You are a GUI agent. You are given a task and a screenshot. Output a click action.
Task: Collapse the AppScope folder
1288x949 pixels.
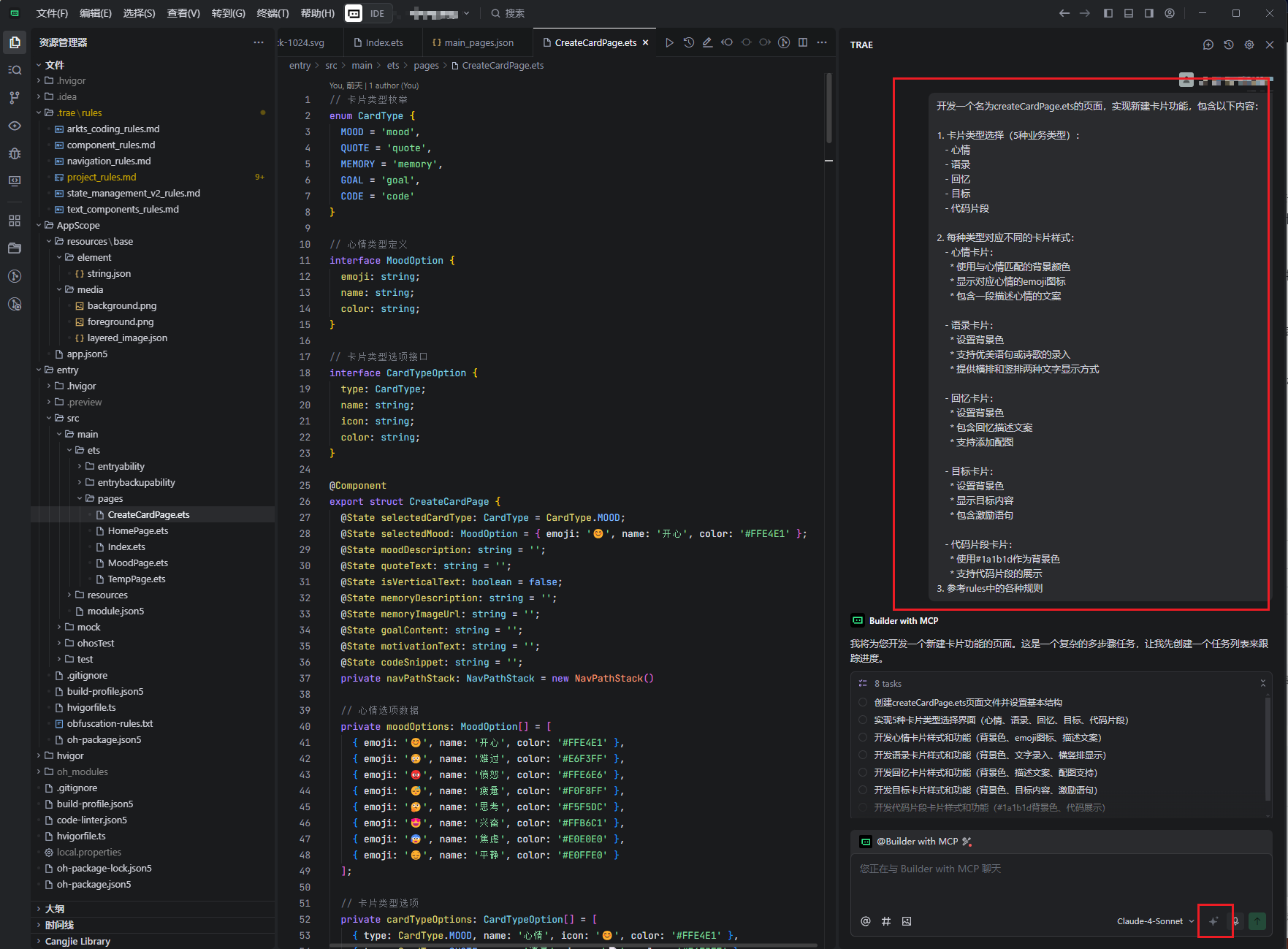pos(77,225)
